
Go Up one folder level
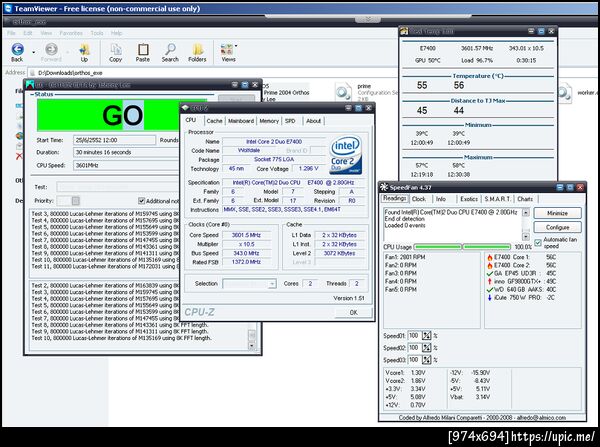(x=84, y=53)
